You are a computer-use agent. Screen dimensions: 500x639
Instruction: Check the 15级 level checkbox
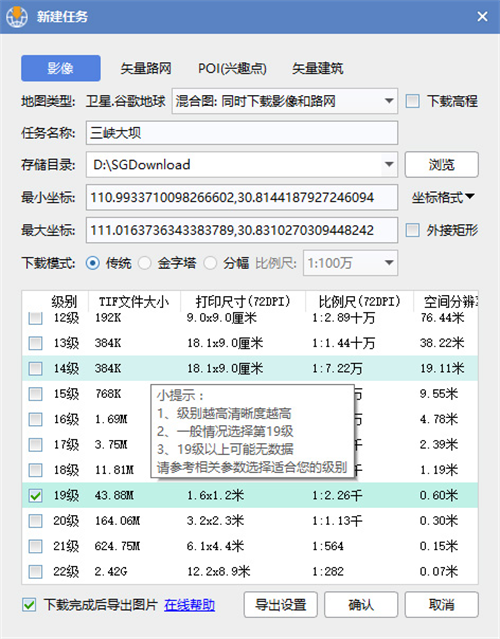click(x=35, y=394)
